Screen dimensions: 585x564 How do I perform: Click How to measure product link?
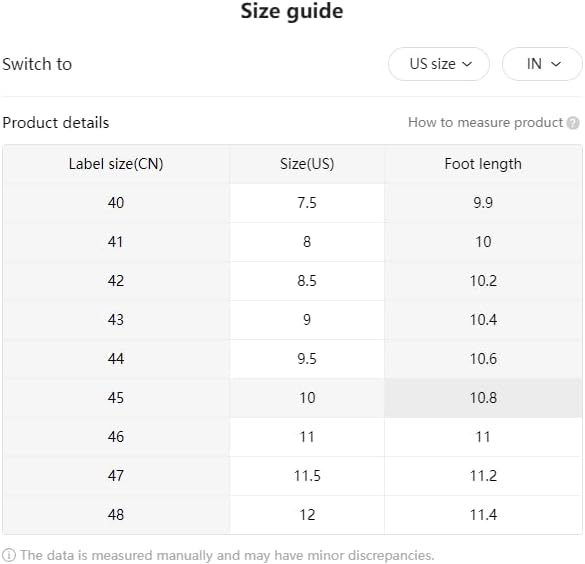485,122
